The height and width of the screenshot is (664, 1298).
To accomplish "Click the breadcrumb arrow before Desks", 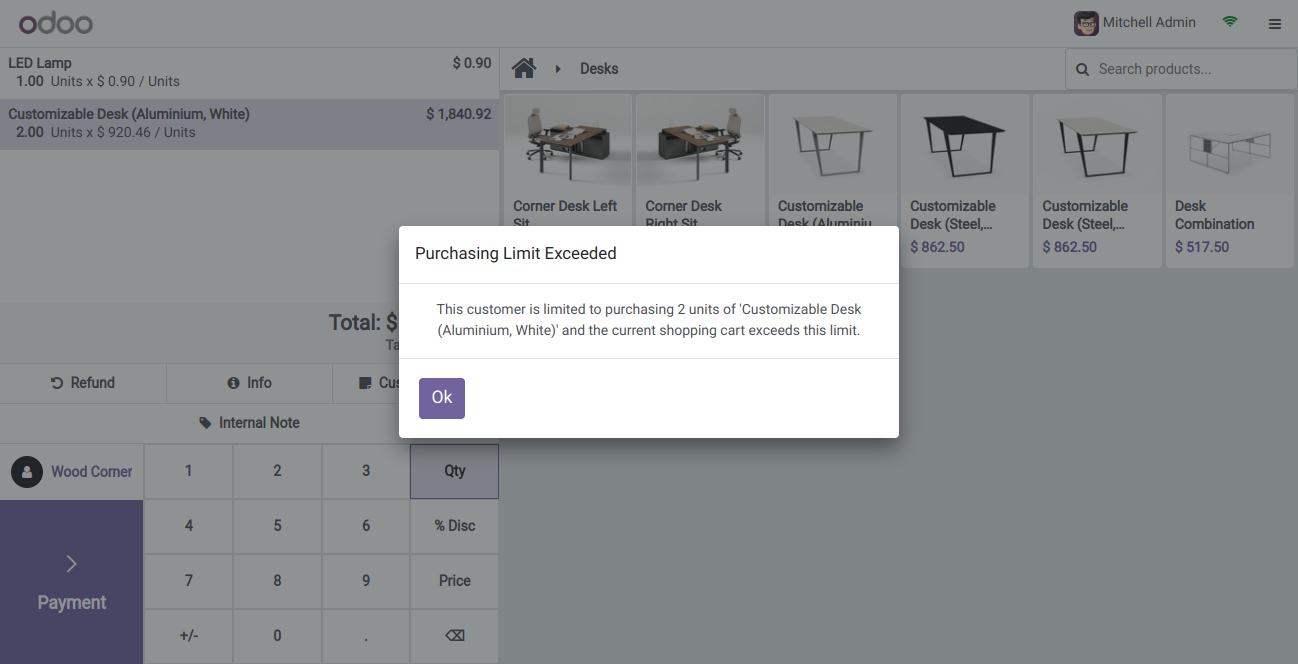I will [x=558, y=69].
